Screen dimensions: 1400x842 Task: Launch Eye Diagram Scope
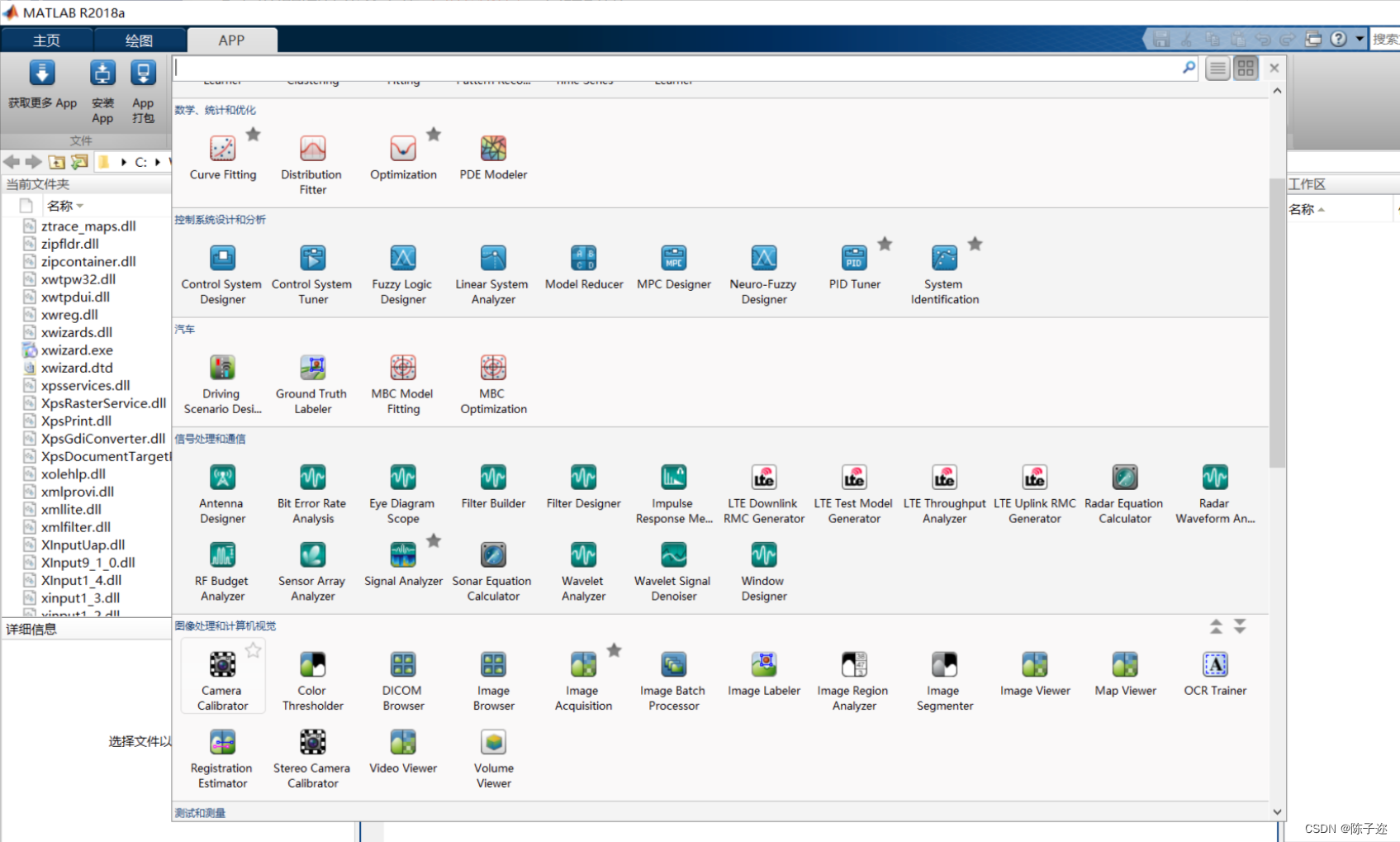click(403, 494)
